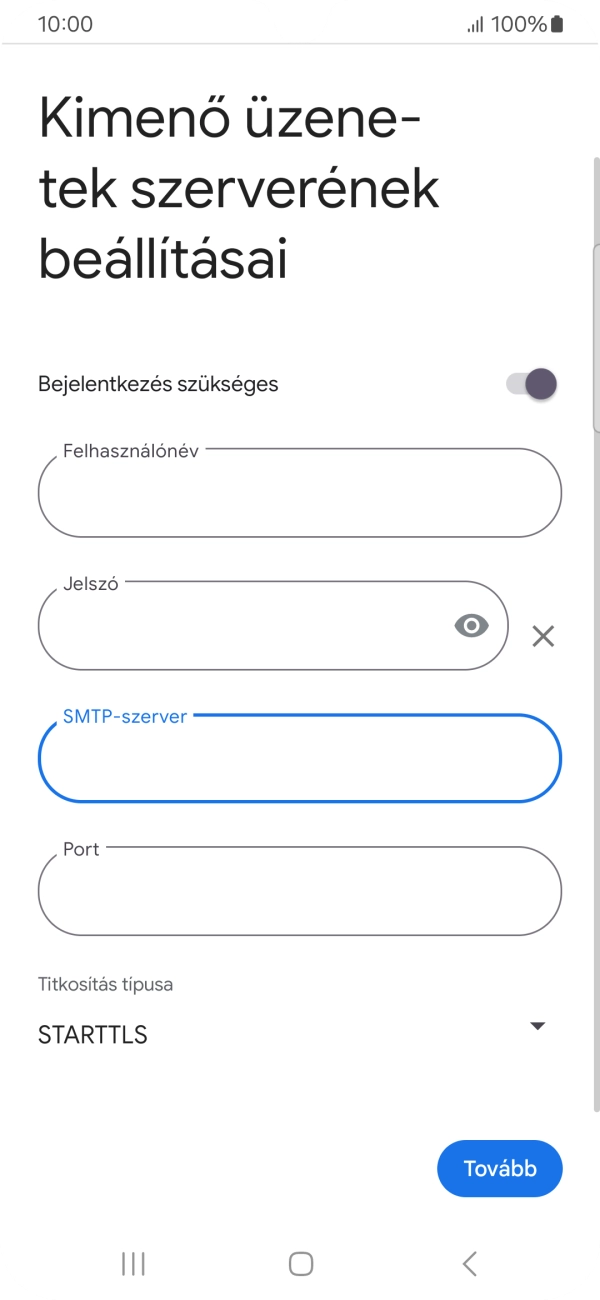Tap the Back navigation icon
Image resolution: width=600 pixels, height=1300 pixels.
(469, 1263)
